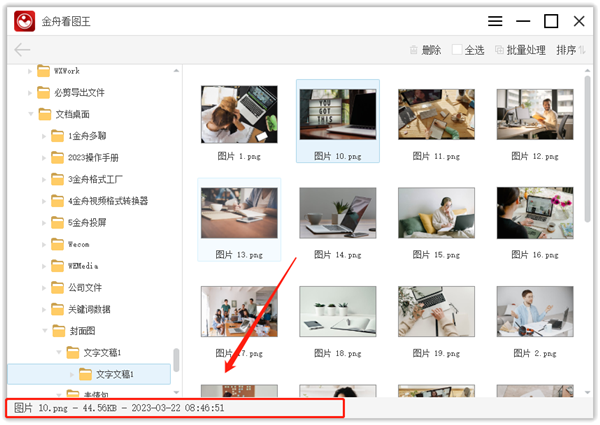Expand the WXWork tree node
This screenshot has height=425, width=600.
click(29, 71)
